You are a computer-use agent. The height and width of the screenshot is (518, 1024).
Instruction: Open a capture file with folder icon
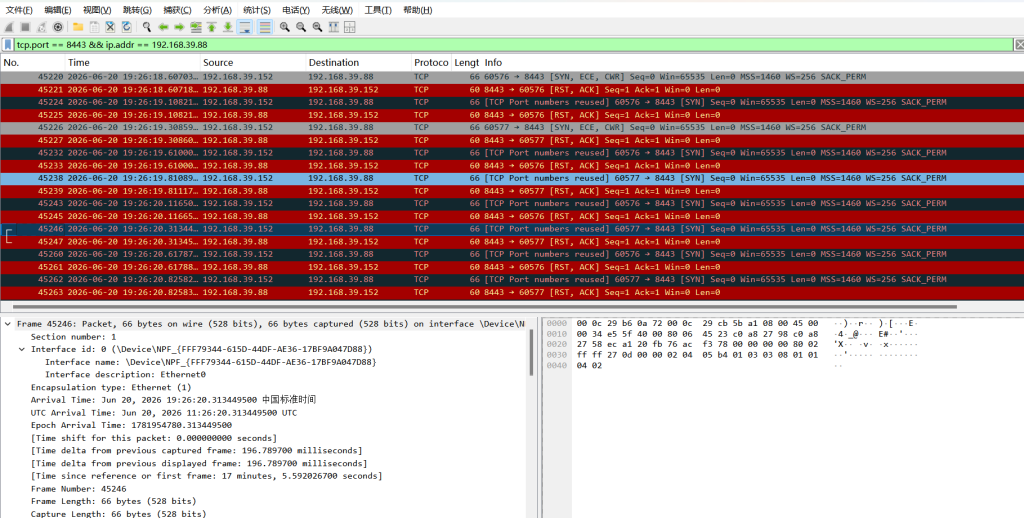78,27
